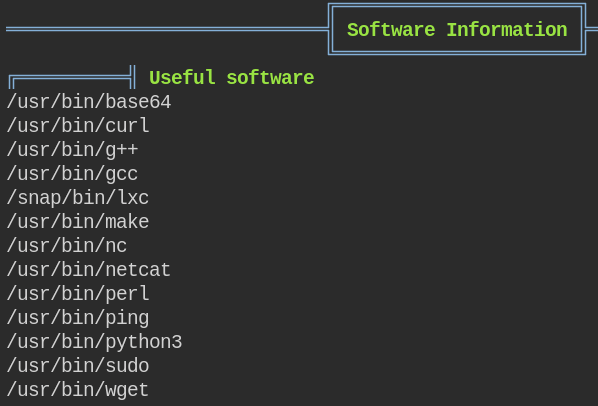This screenshot has width=598, height=406.
Task: Select the /usr/bin/python3 path
Action: pyautogui.click(x=94, y=342)
